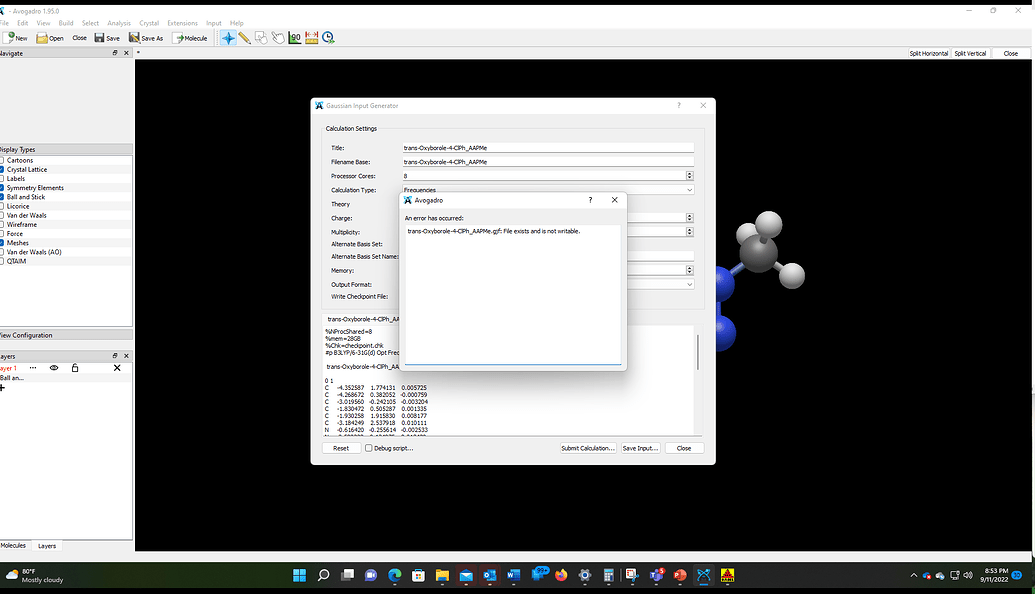Switch to the Molecules tab
This screenshot has height=594, width=1035.
point(14,546)
